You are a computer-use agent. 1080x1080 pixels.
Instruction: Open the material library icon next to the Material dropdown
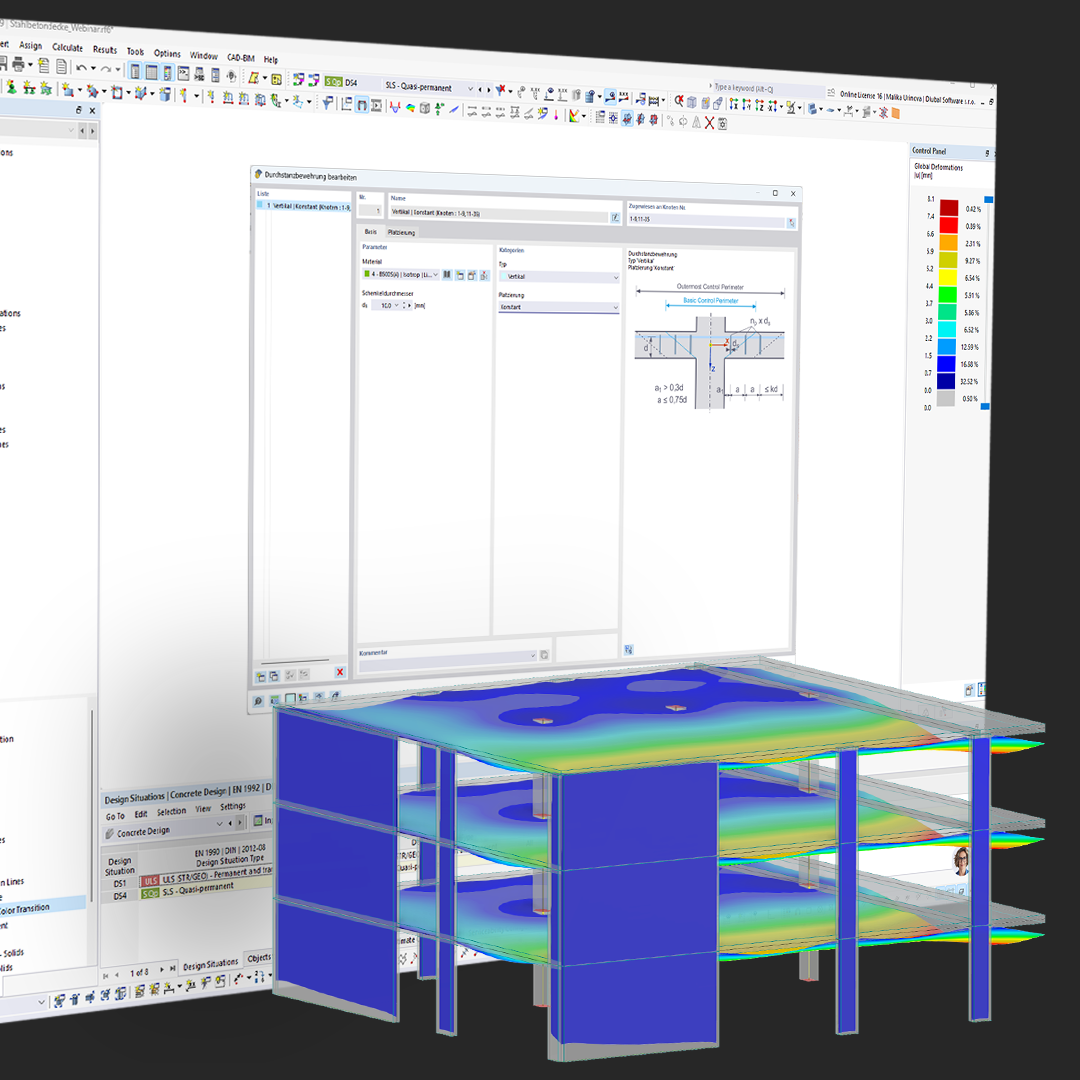tap(447, 275)
